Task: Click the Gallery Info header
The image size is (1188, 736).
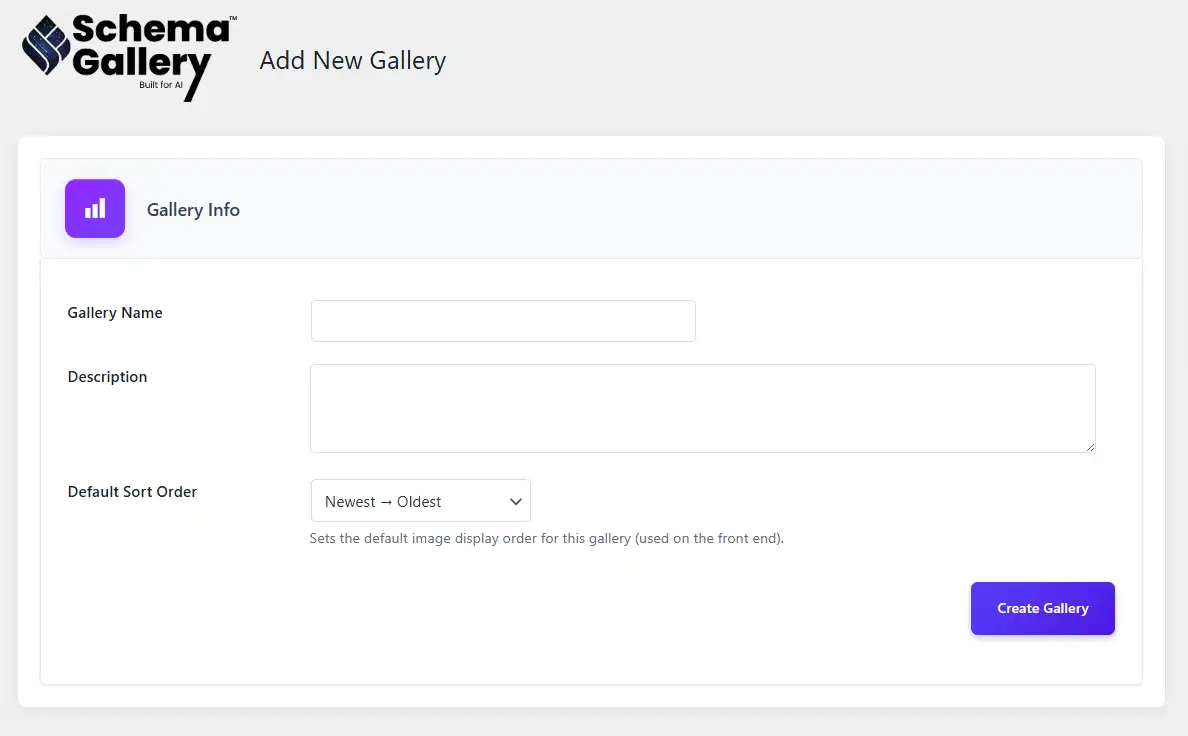Action: 193,209
